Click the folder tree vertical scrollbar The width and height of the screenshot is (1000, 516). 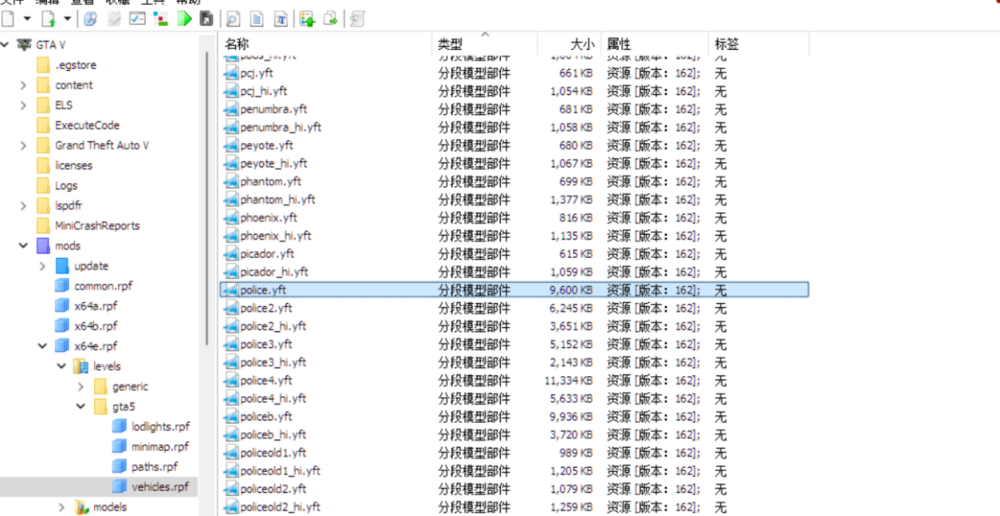(x=207, y=198)
